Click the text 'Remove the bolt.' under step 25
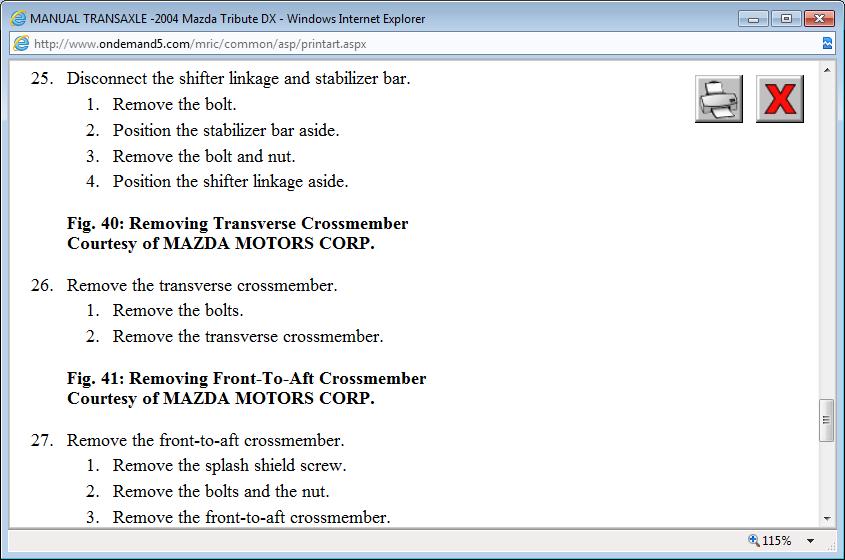This screenshot has width=845, height=560. pyautogui.click(x=174, y=105)
